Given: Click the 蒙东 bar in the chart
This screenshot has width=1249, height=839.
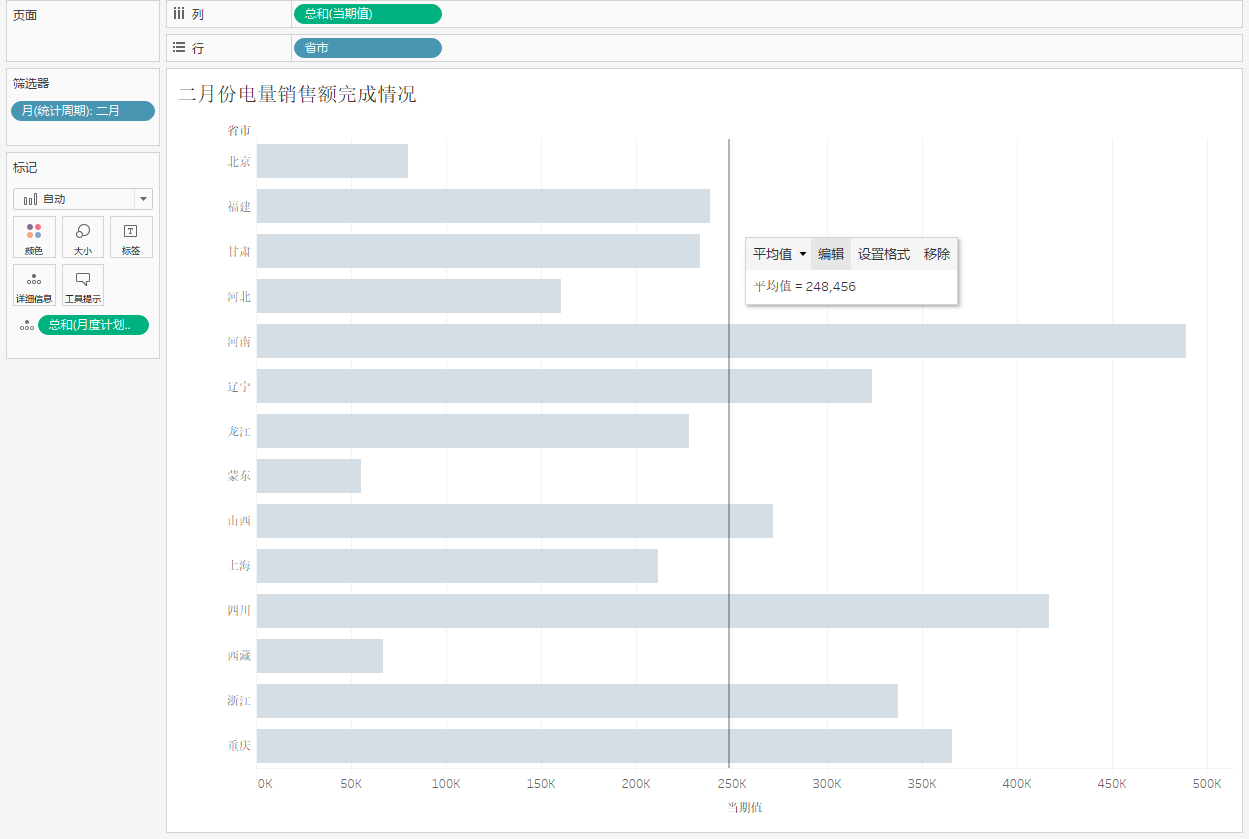Looking at the screenshot, I should click(x=309, y=476).
